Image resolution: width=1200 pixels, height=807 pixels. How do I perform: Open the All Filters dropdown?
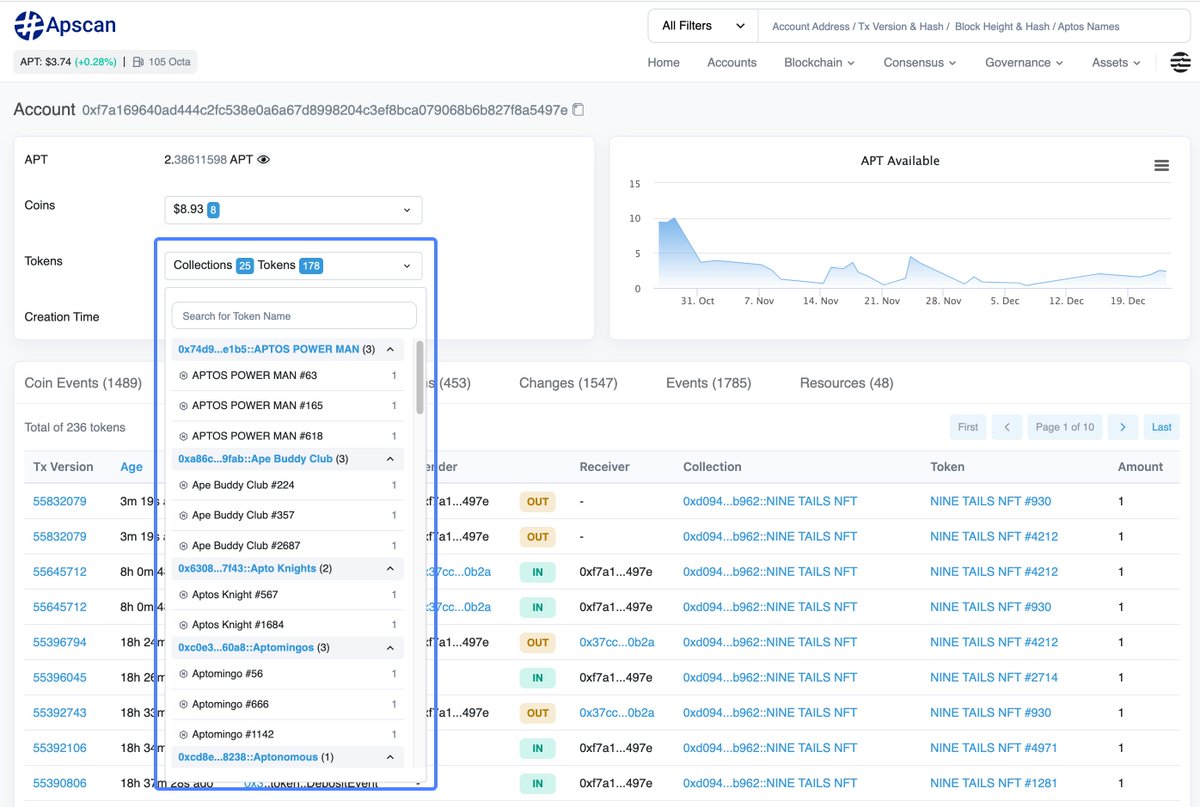tap(703, 26)
